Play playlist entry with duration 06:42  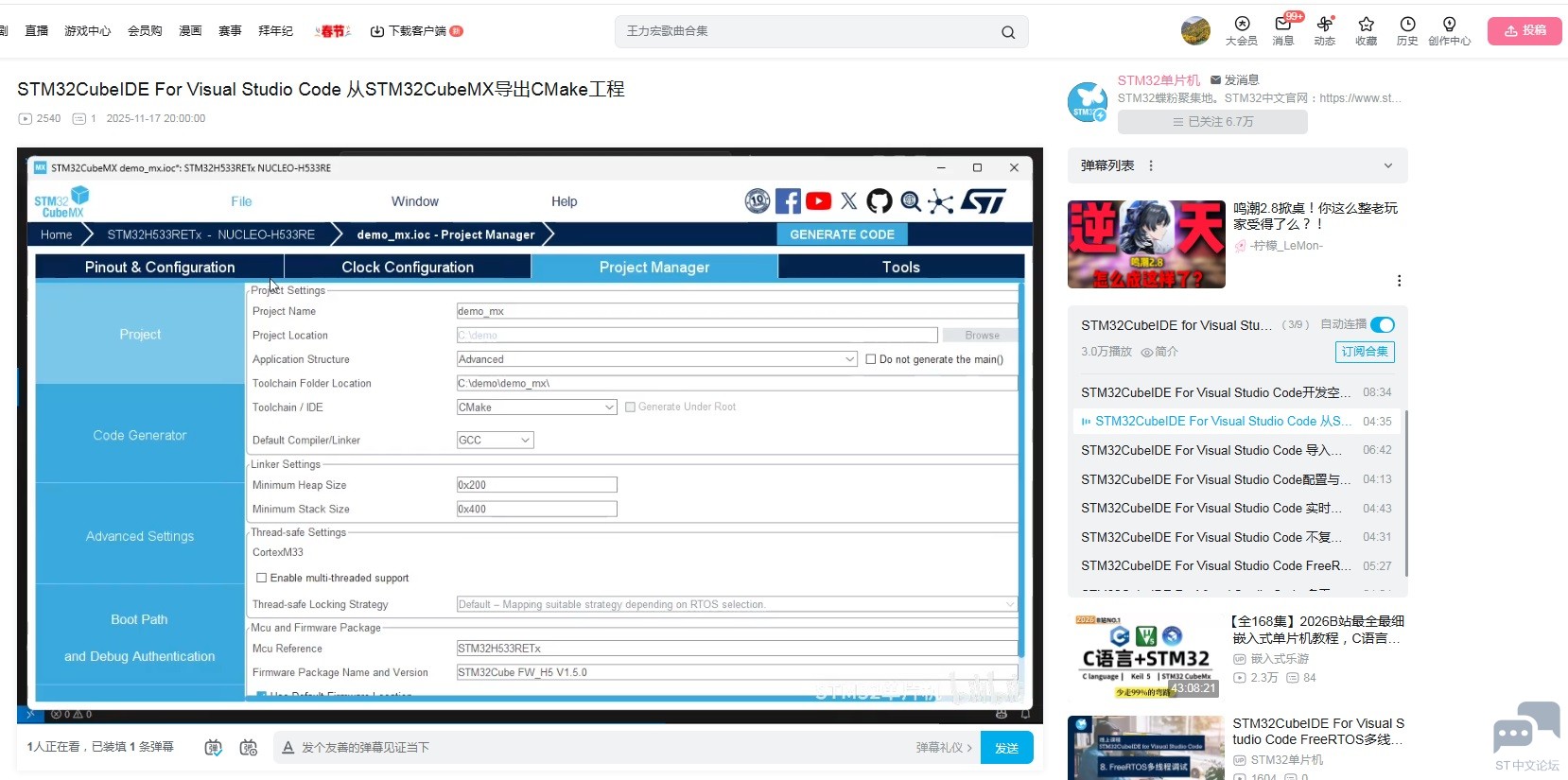[x=1237, y=450]
